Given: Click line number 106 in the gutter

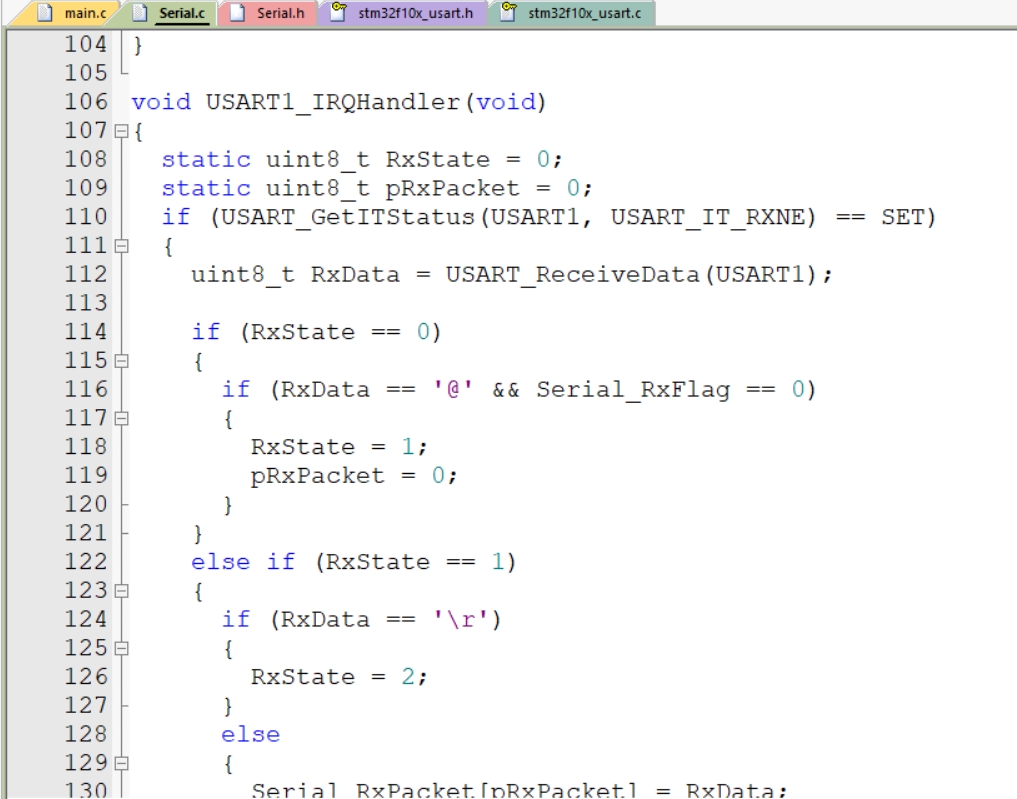Looking at the screenshot, I should [x=86, y=102].
